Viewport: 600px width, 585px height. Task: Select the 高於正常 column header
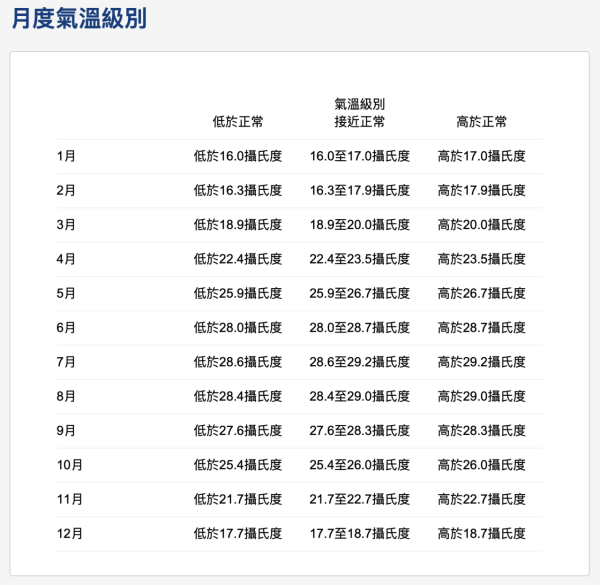481,122
